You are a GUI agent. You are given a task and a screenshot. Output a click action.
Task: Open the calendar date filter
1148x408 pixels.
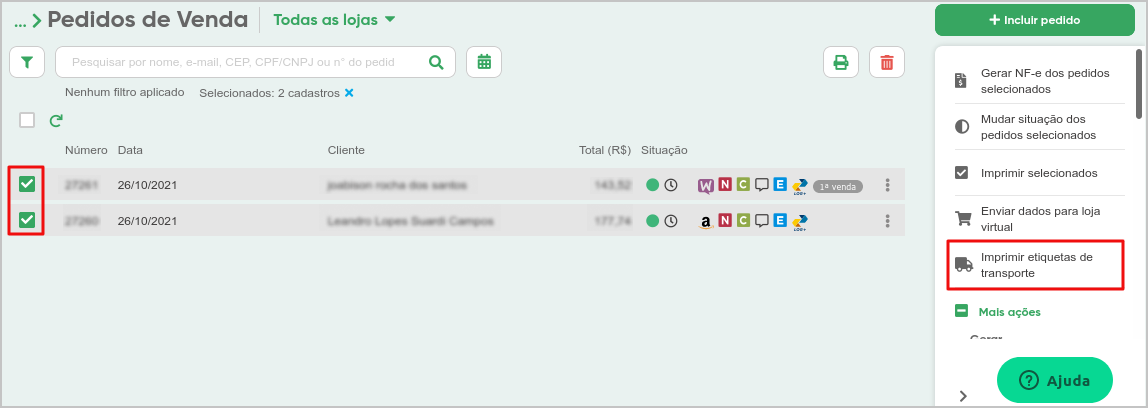(x=484, y=62)
